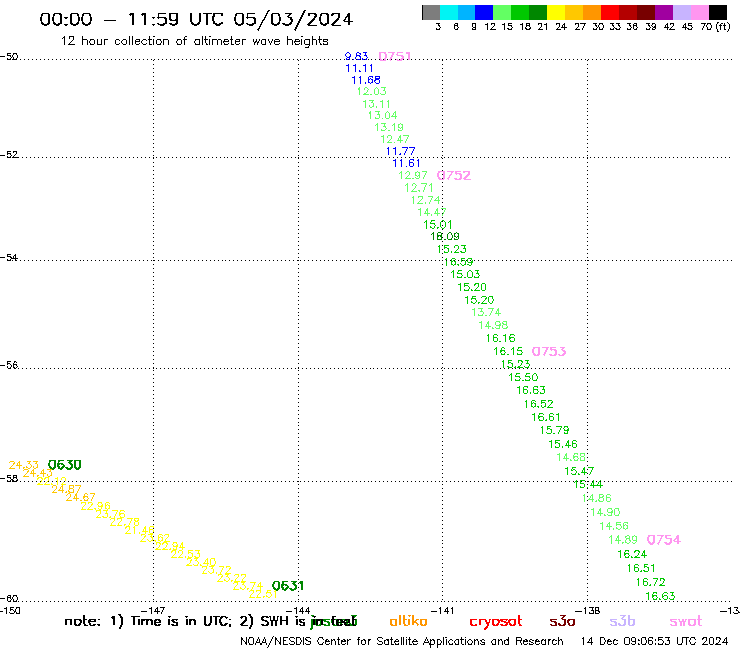Image resolution: width=740 pixels, height=650 pixels.
Task: Click the '14 Dec 09:06:53 UTC 2024' timestamp
Action: [x=655, y=641]
